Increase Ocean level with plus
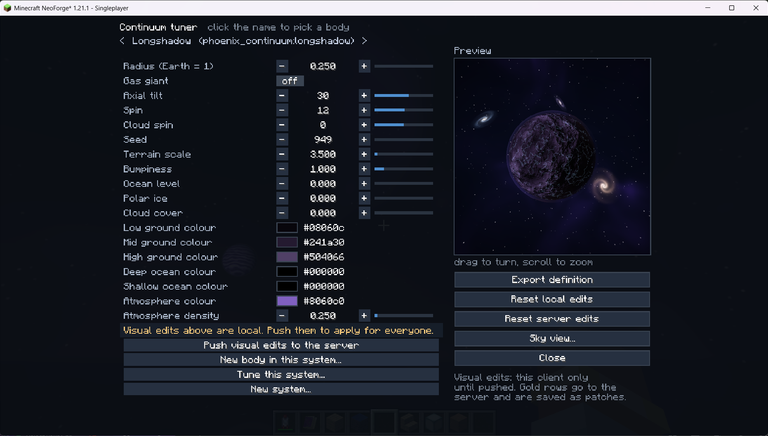 (364, 184)
